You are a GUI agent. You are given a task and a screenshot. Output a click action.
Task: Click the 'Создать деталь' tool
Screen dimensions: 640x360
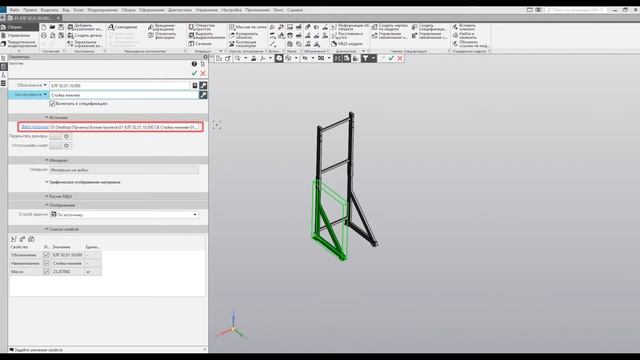85,36
